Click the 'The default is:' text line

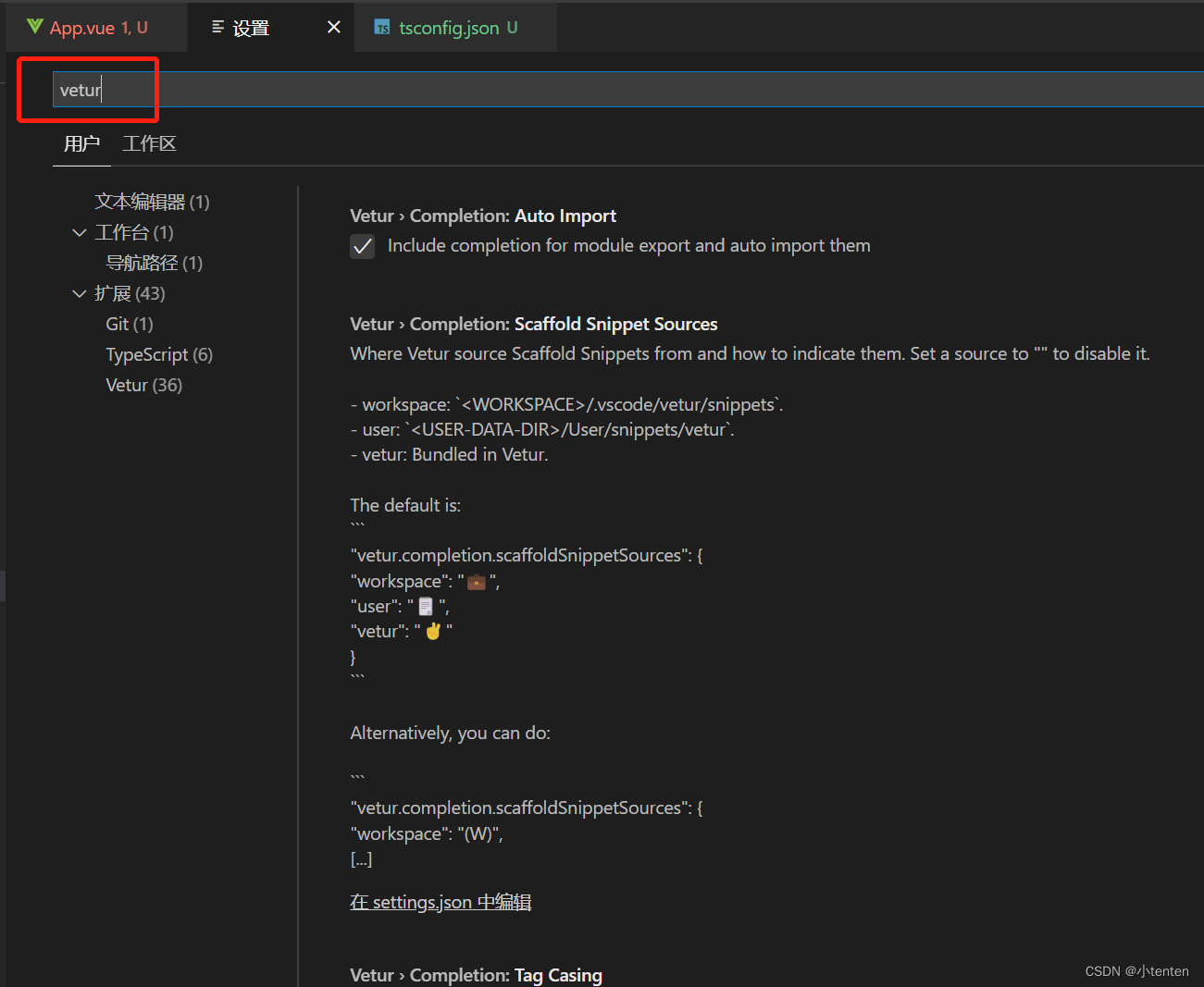pos(405,505)
